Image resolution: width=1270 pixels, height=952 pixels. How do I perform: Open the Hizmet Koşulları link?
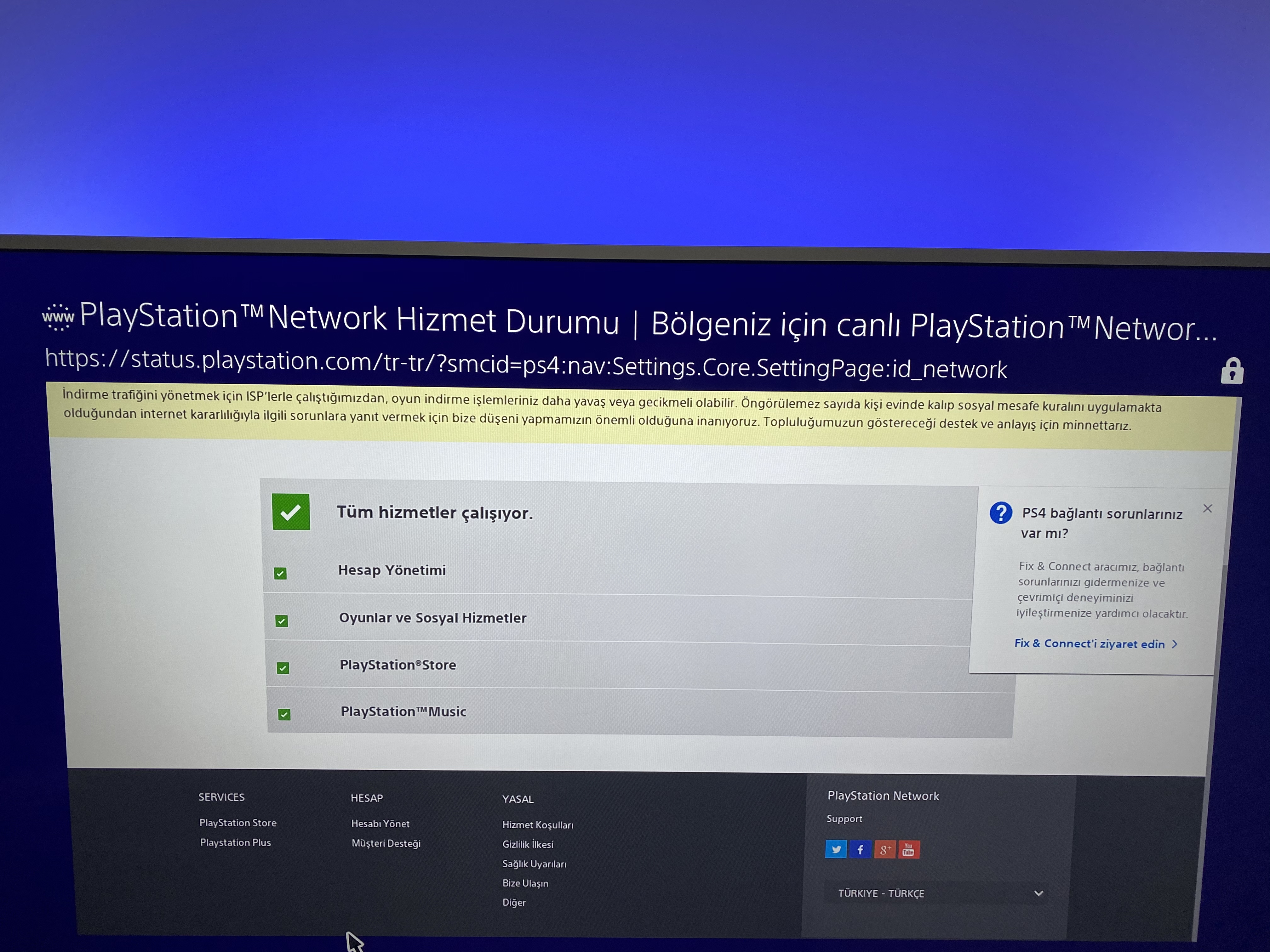537,824
